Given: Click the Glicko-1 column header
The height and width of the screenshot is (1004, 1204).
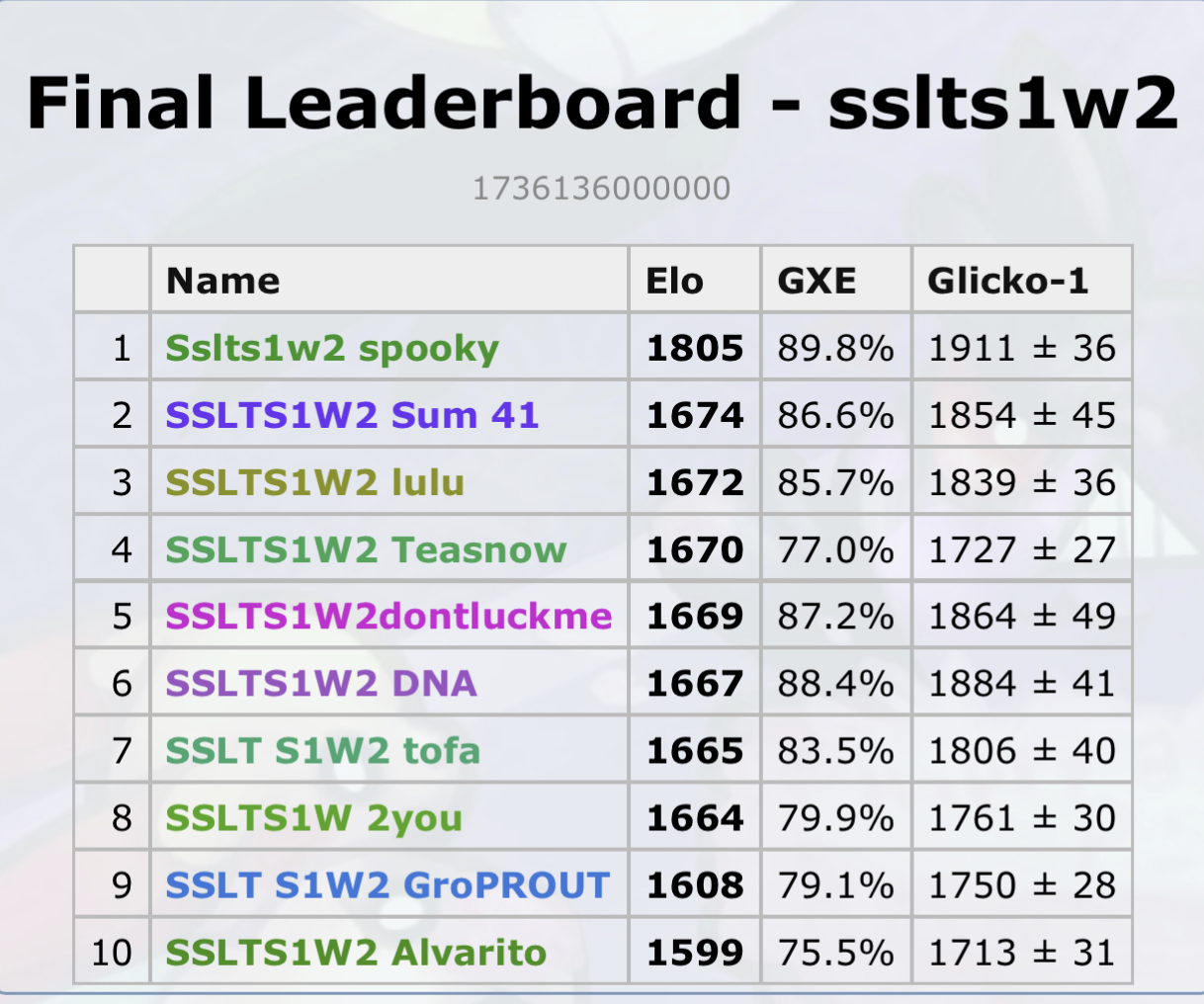Looking at the screenshot, I should pyautogui.click(x=1007, y=282).
